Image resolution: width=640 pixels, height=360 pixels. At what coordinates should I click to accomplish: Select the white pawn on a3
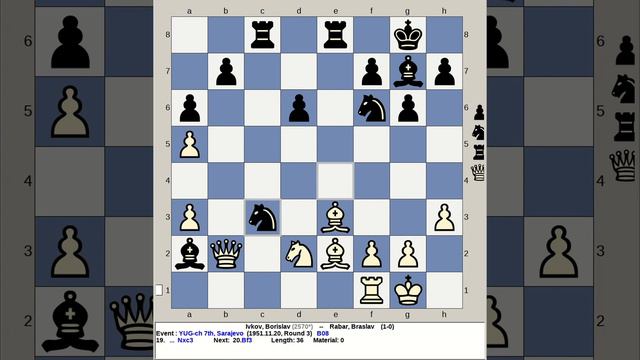[x=189, y=218]
